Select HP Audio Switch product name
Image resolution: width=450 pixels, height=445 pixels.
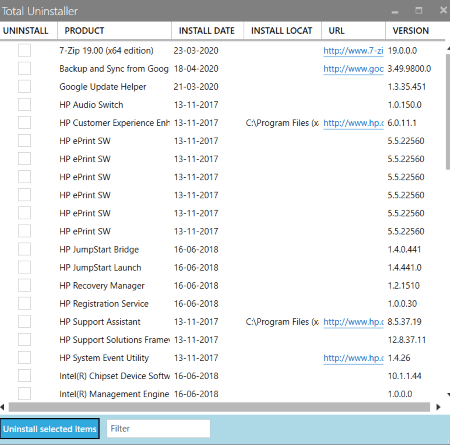point(91,105)
